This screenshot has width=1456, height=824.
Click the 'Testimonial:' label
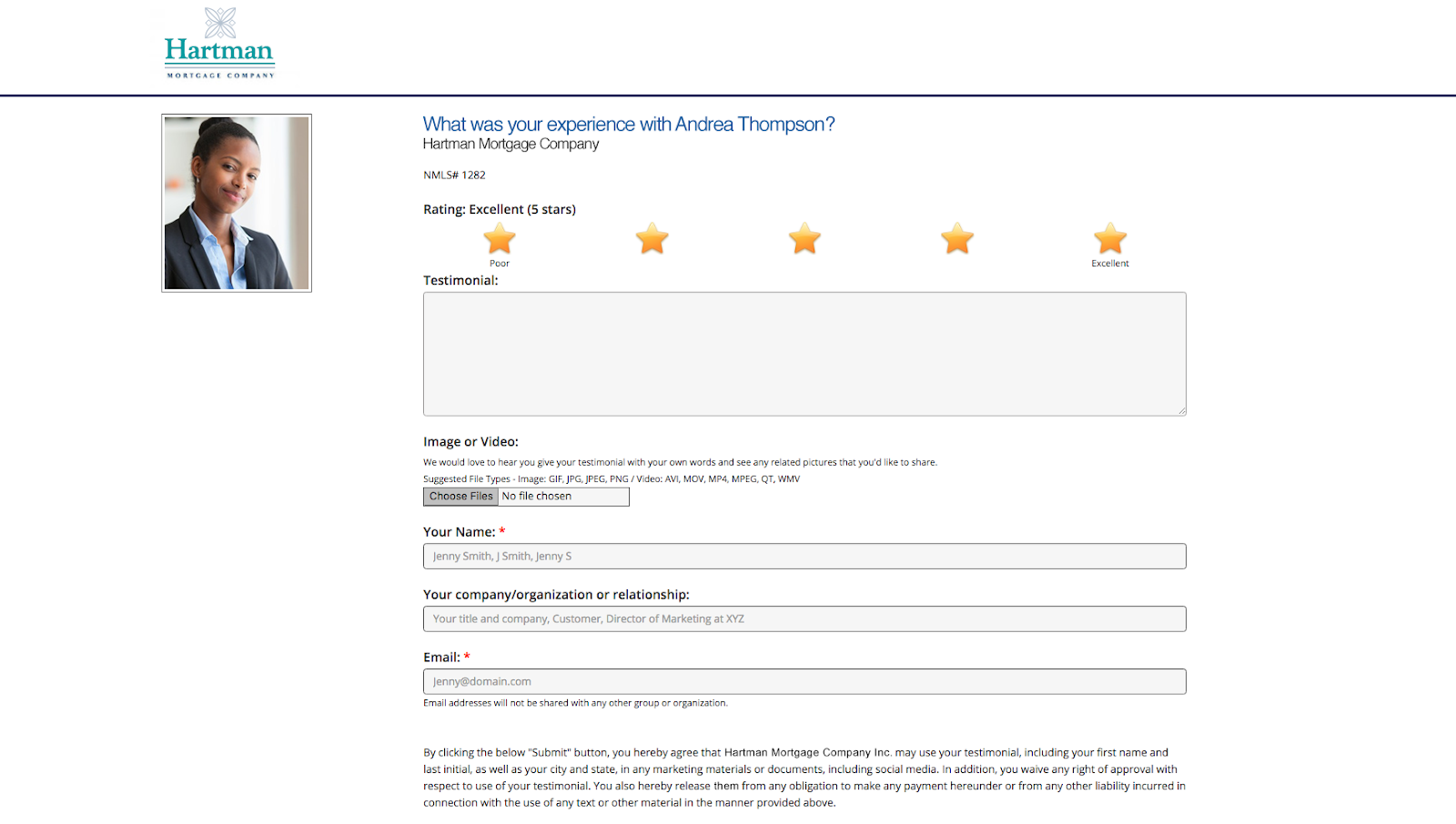(460, 281)
